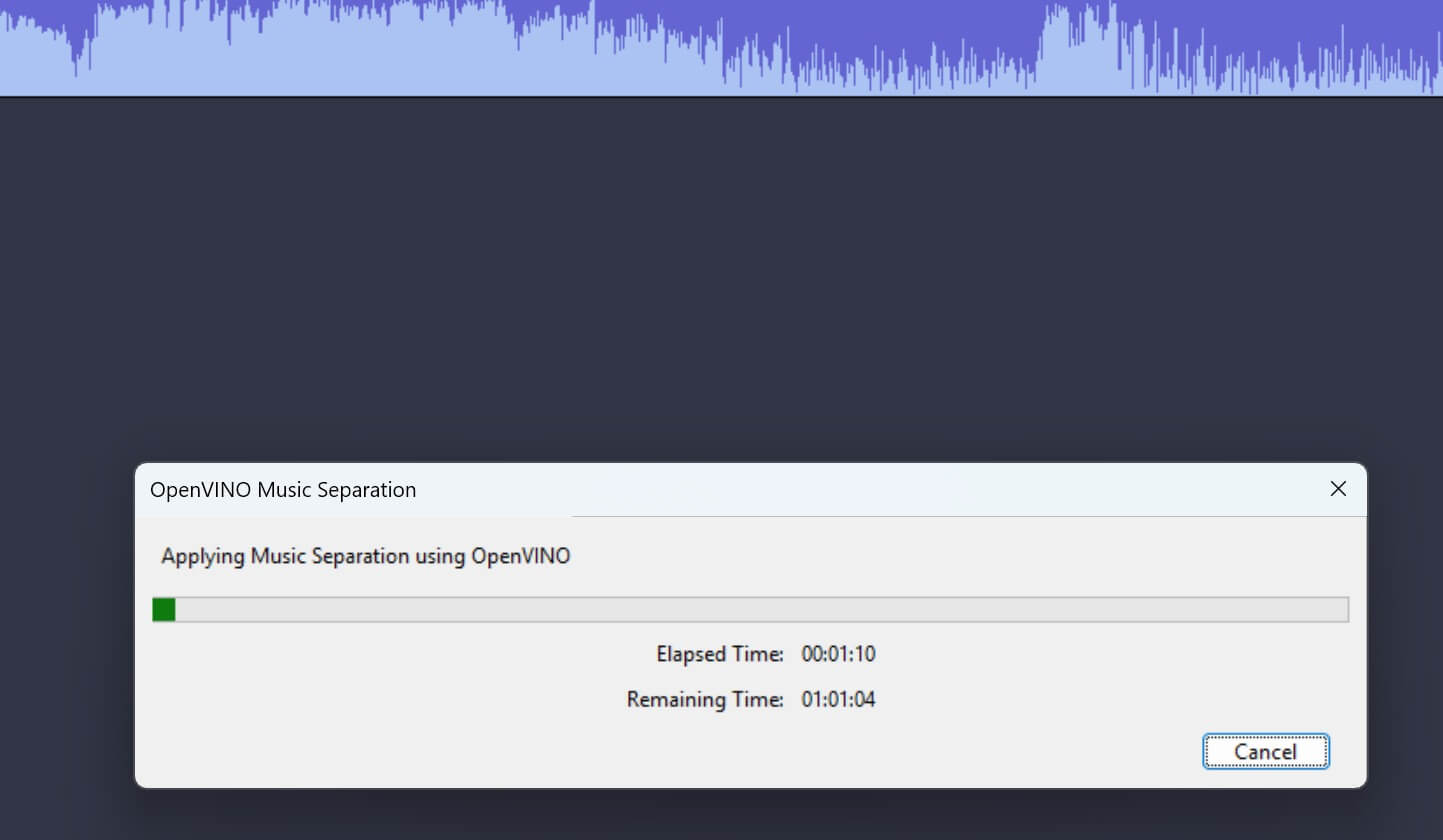Select the elapsed time value 00:01:10

838,655
